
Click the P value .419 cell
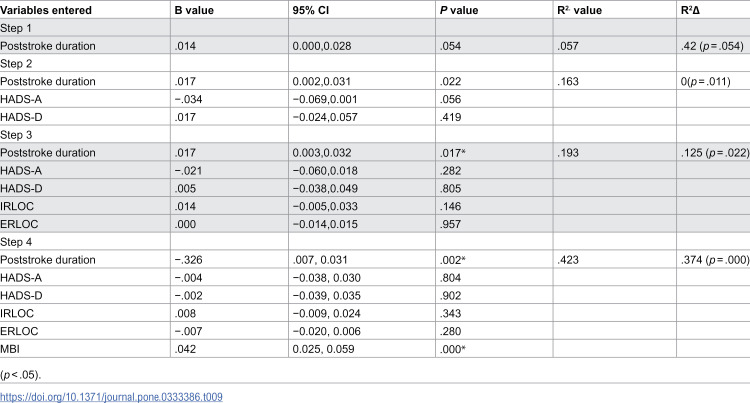(x=450, y=117)
